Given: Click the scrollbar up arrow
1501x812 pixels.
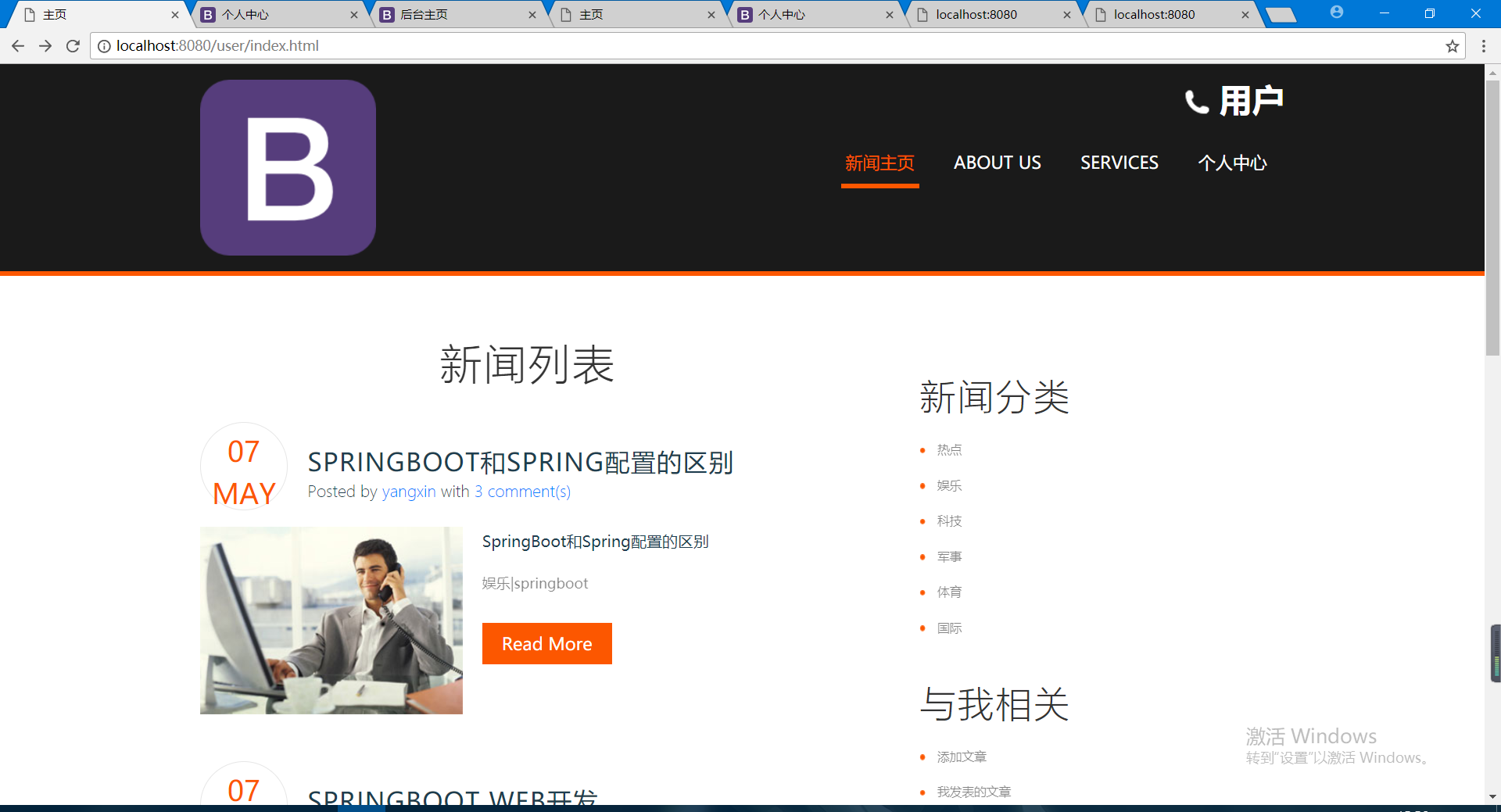Looking at the screenshot, I should (x=1492, y=73).
